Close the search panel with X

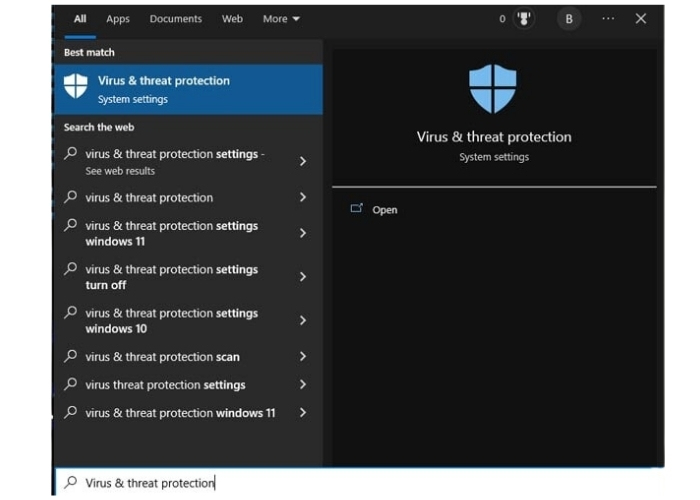point(641,19)
